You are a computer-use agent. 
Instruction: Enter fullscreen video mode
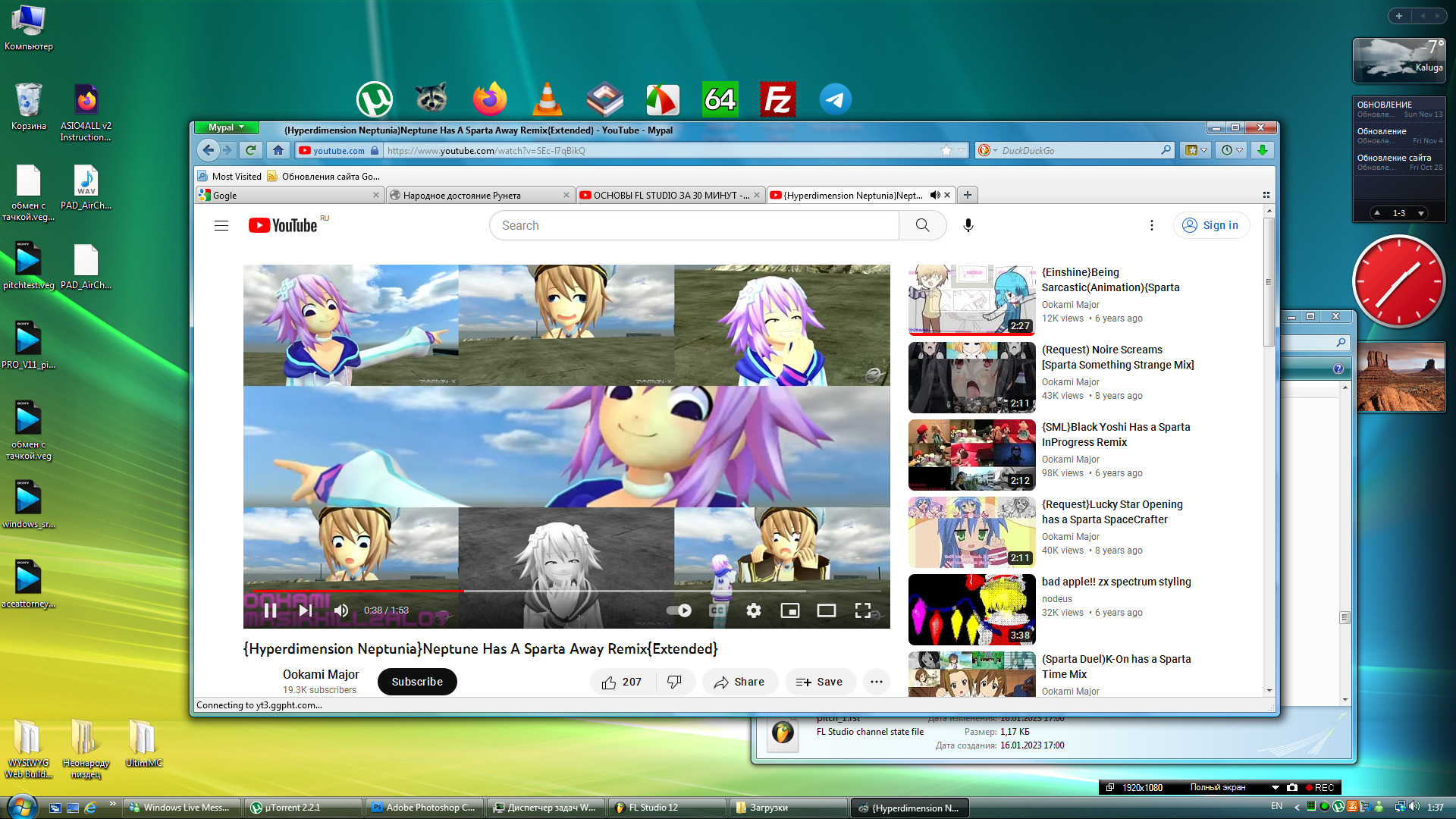tap(863, 610)
